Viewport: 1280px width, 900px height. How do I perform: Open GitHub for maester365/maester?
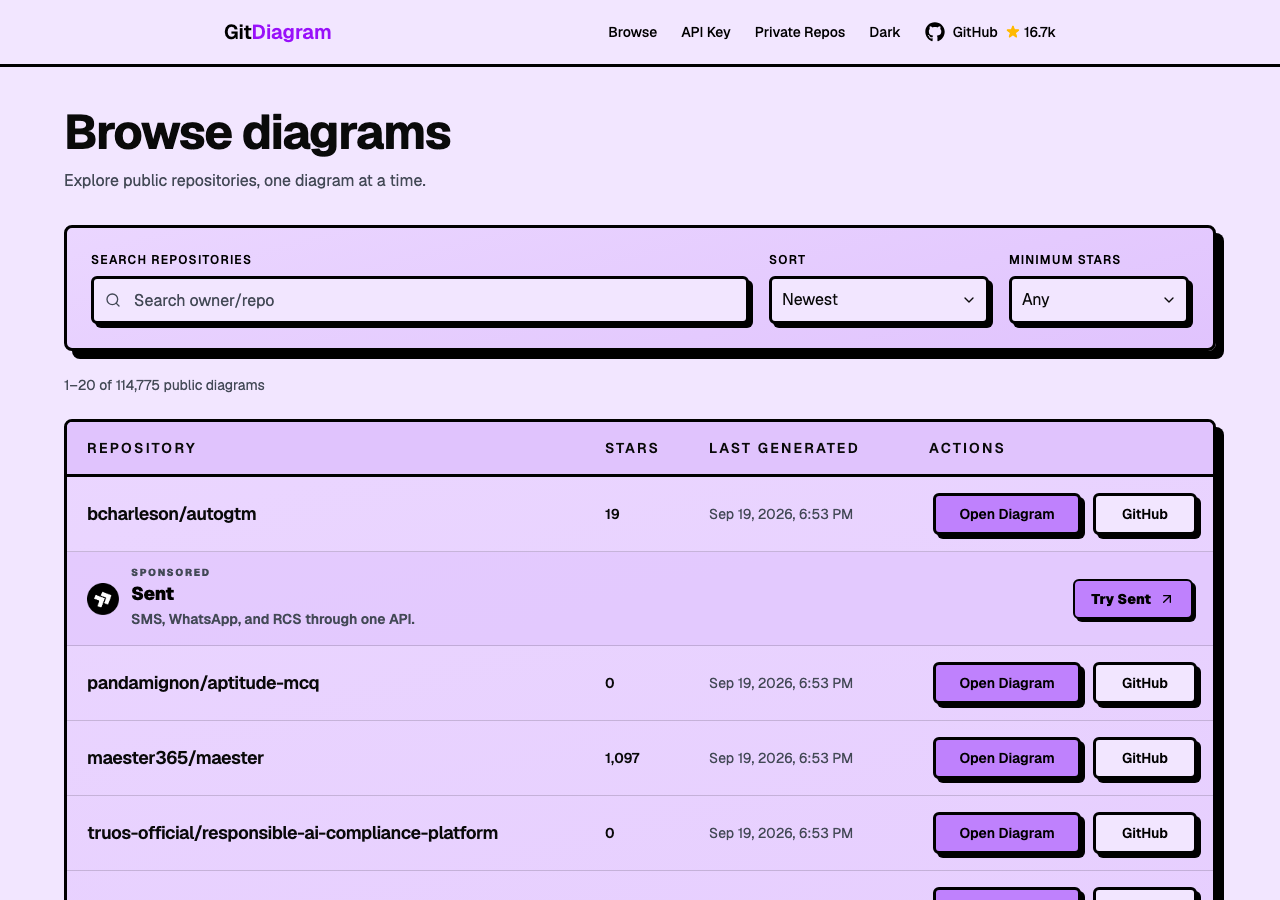pyautogui.click(x=1145, y=758)
